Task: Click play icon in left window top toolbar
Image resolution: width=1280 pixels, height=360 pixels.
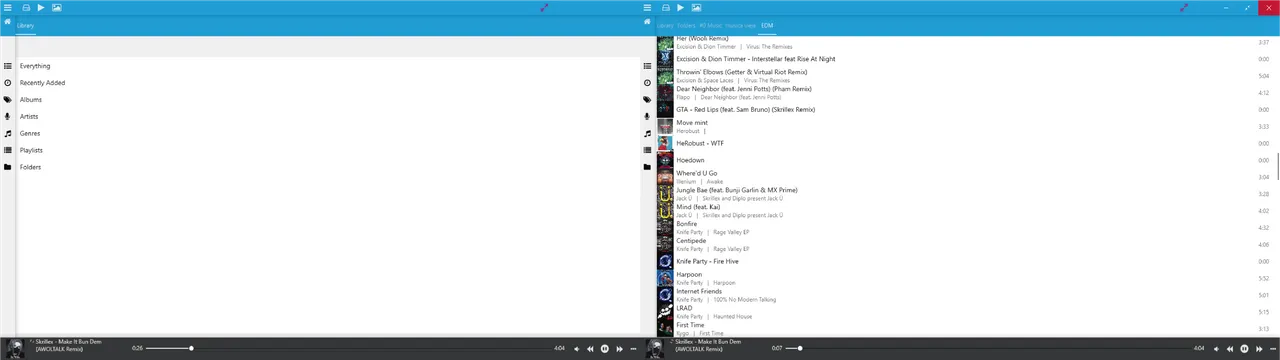Action: tap(41, 8)
